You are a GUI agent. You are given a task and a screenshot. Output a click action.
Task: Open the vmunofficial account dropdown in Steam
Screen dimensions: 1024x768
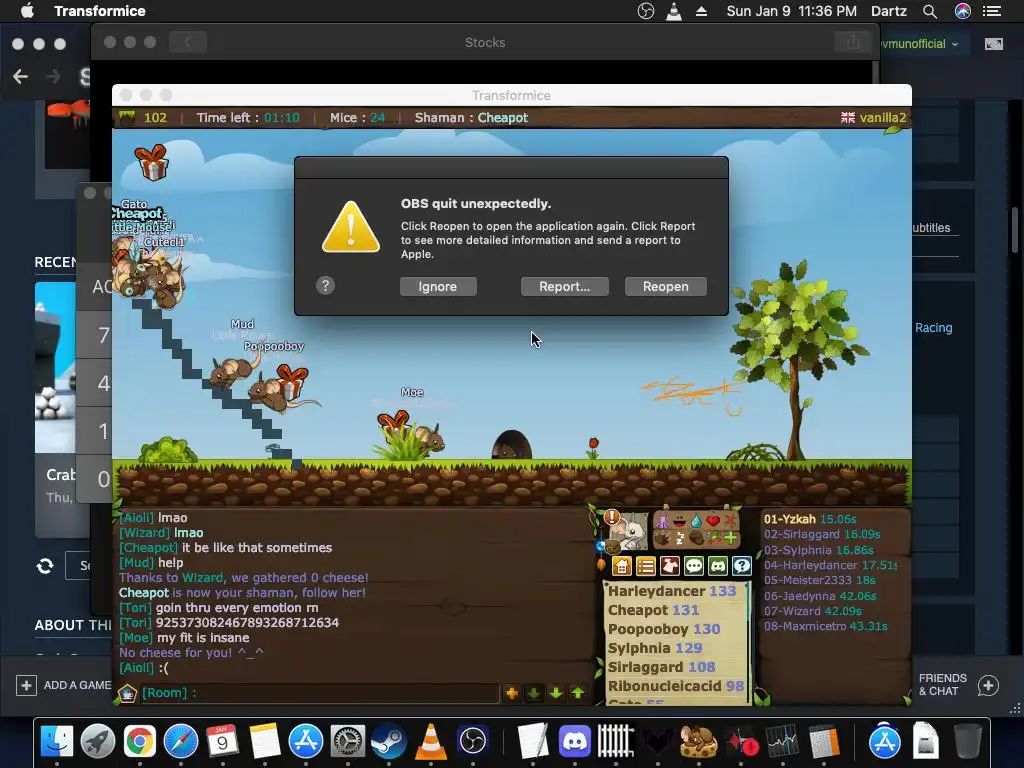pyautogui.click(x=920, y=44)
